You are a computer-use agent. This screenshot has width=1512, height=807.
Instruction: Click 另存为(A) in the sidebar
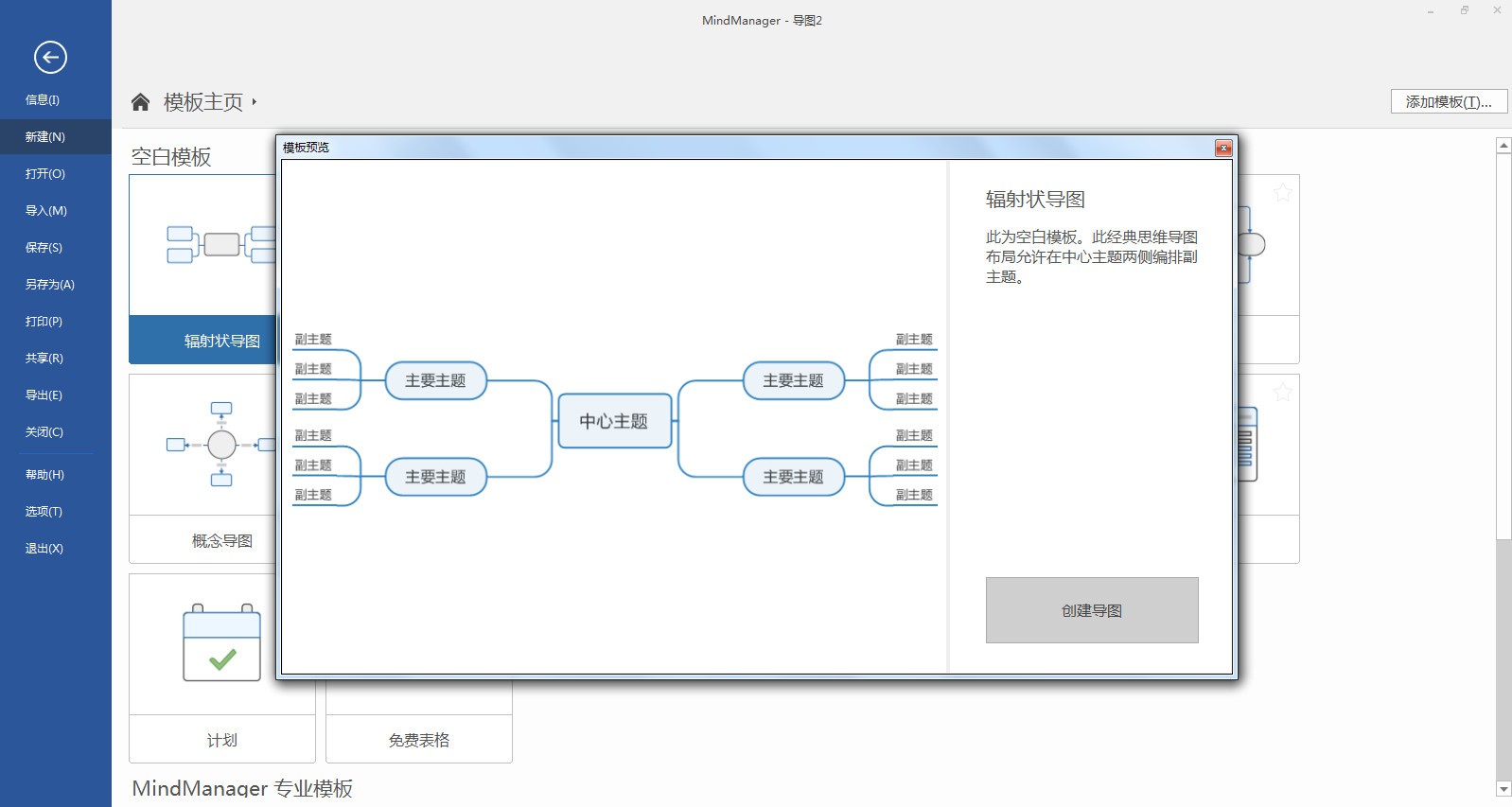coord(49,285)
